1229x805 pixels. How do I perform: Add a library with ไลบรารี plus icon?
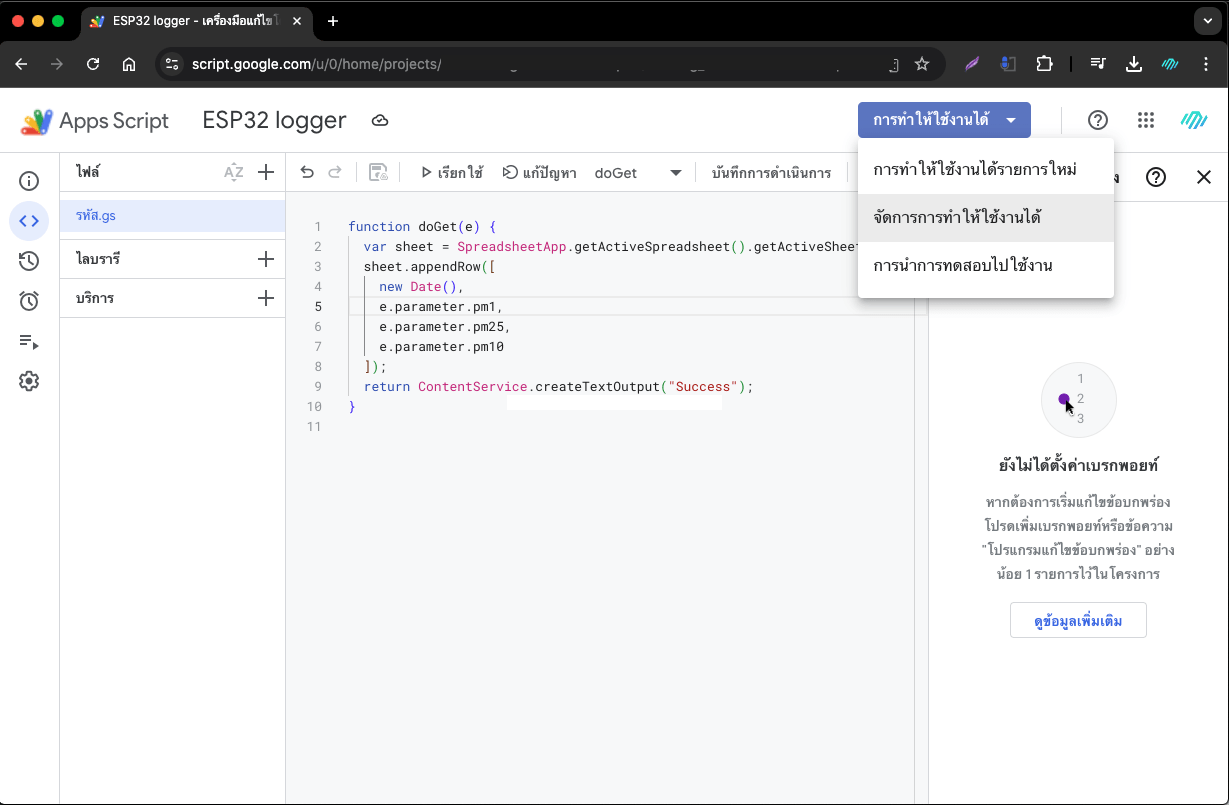(x=266, y=259)
